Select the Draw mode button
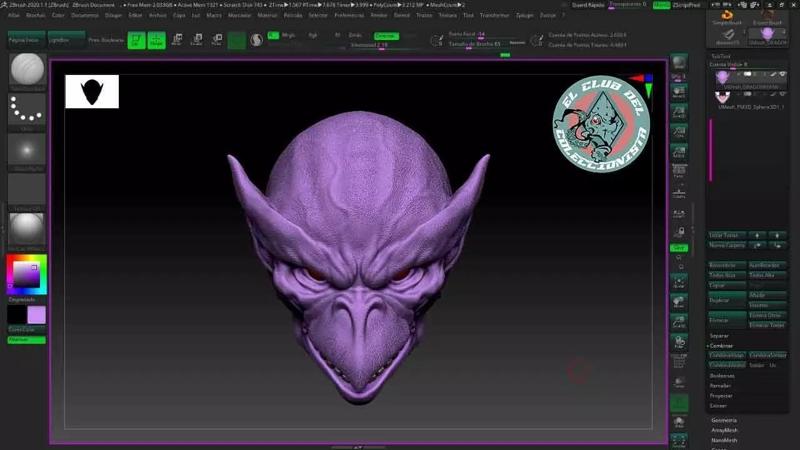Image resolution: width=800 pixels, height=450 pixels. (x=157, y=40)
